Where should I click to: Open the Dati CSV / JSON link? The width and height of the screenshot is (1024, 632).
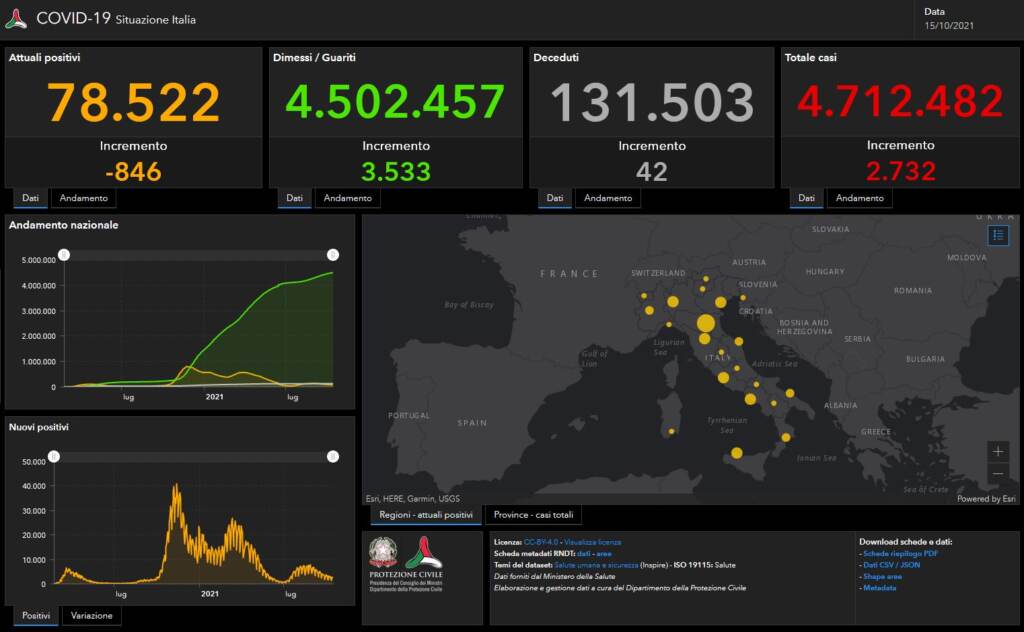coord(893,565)
